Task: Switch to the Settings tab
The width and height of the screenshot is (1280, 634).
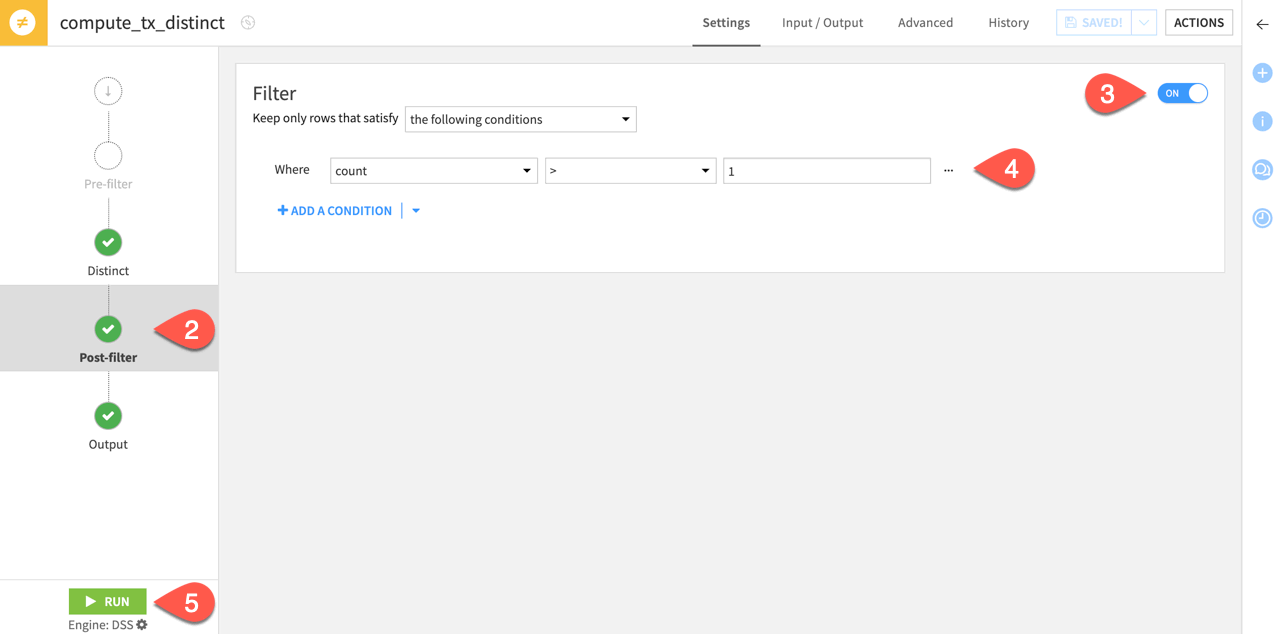Action: (726, 23)
